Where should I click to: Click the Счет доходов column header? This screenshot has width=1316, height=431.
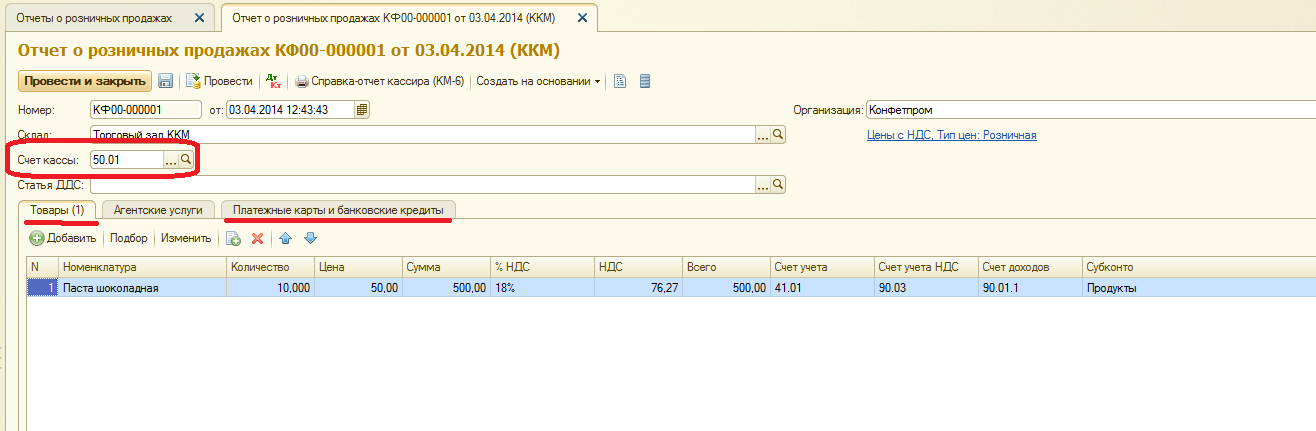click(1030, 267)
